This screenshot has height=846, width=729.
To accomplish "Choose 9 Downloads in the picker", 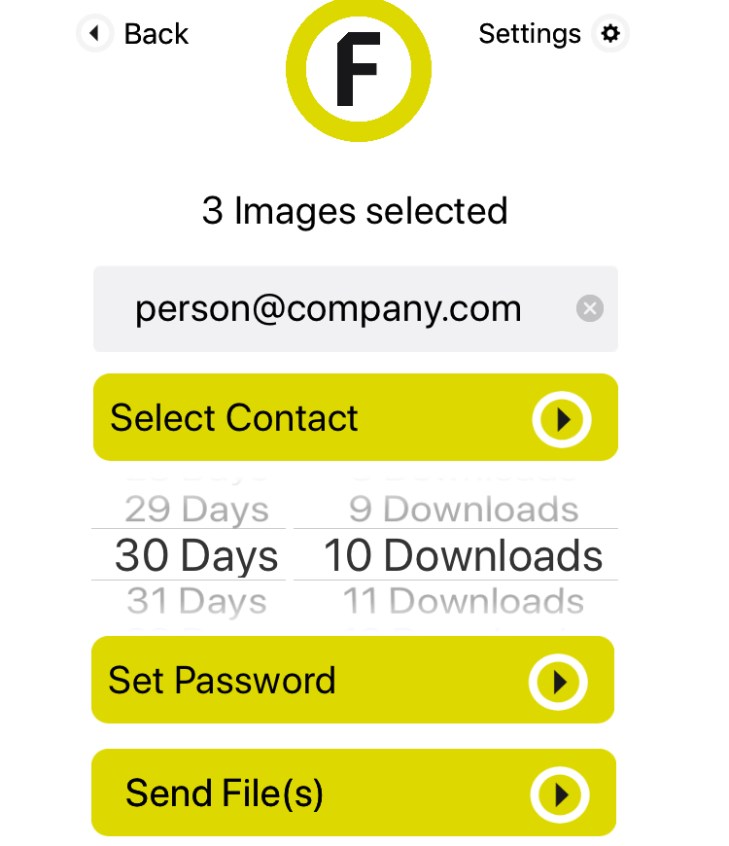I will (x=464, y=509).
